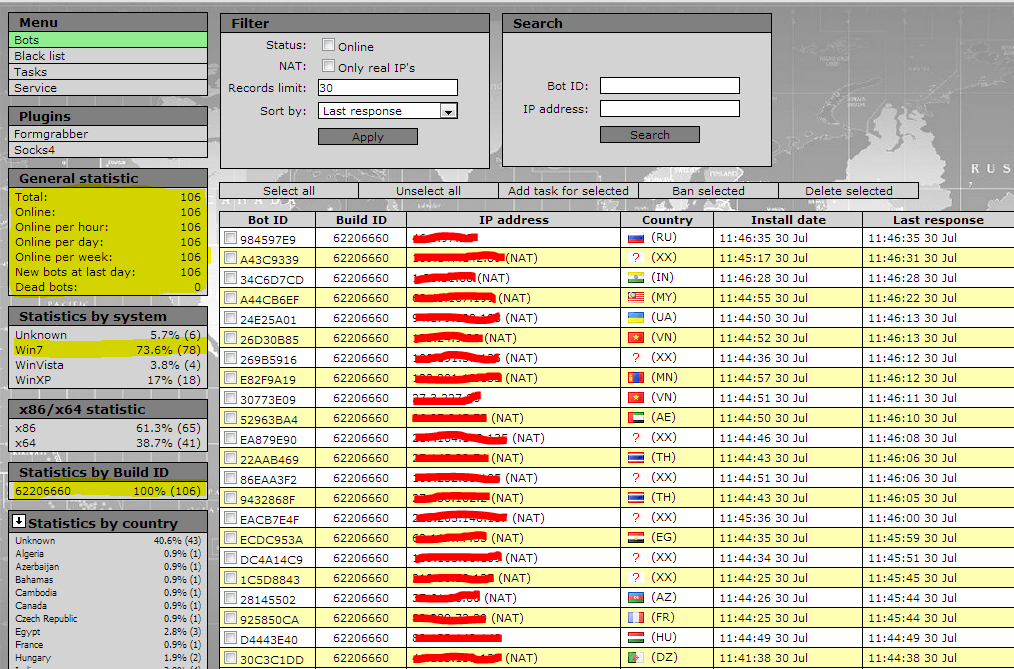
Task: Tick the checkbox for bot D4443E40
Action: click(x=230, y=638)
